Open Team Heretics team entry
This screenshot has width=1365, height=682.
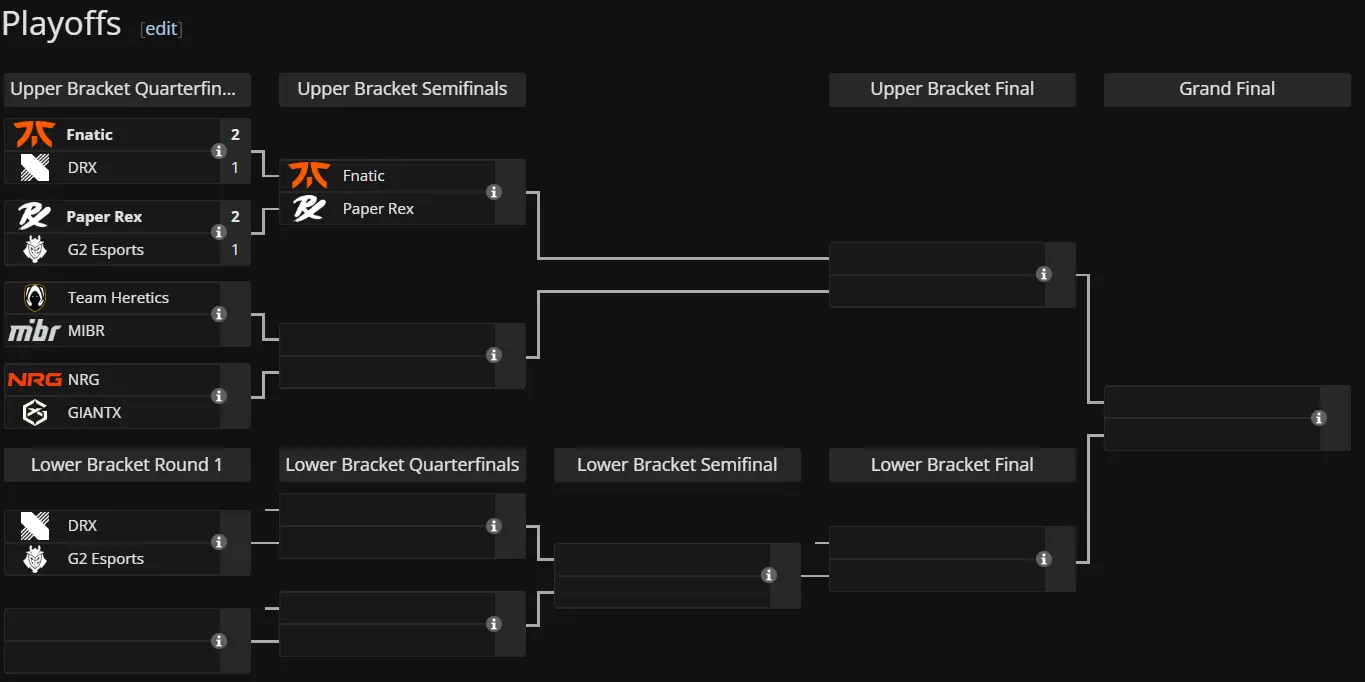pyautogui.click(x=118, y=298)
